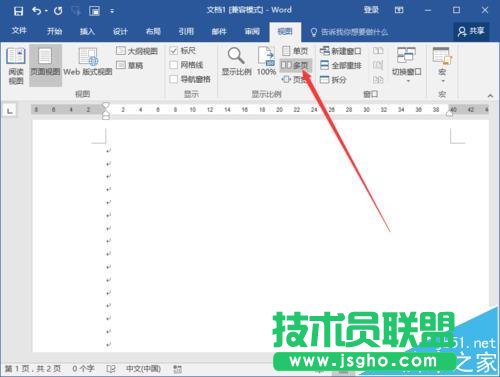Click the Synchronous Scrolling icon
Image resolution: width=500 pixels, height=377 pixels.
[378, 65]
